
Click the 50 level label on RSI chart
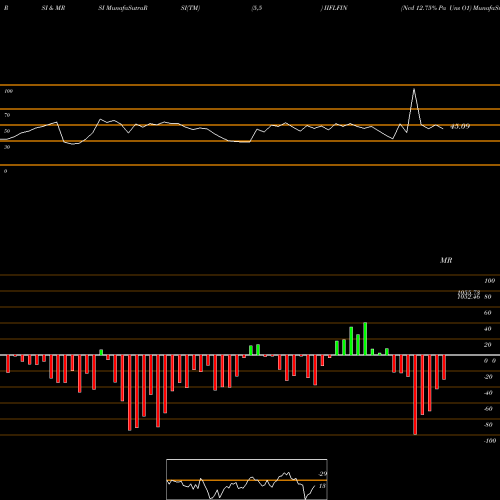[x=7, y=131]
